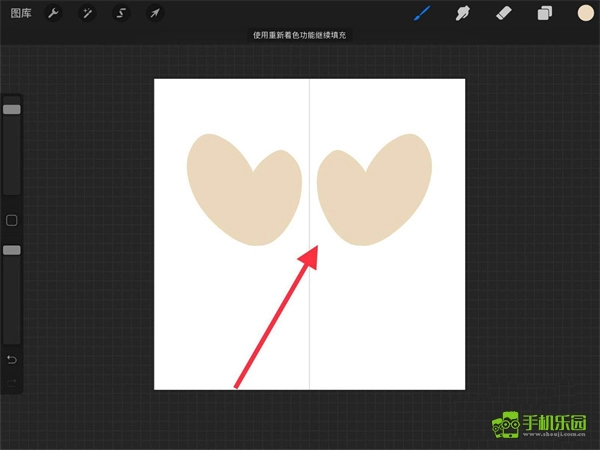Click the brush size slider handle

(x=12, y=109)
